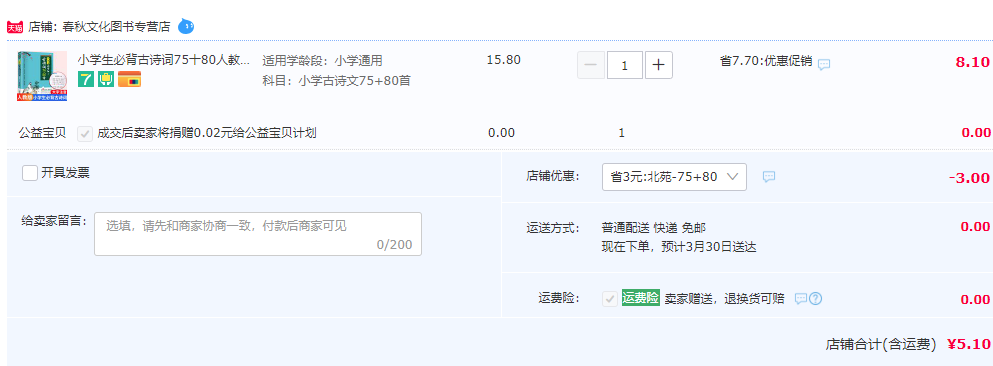Toggle the 公益宝贝 donation checkbox
Viewport: 993px width, 366px height.
[x=85, y=134]
